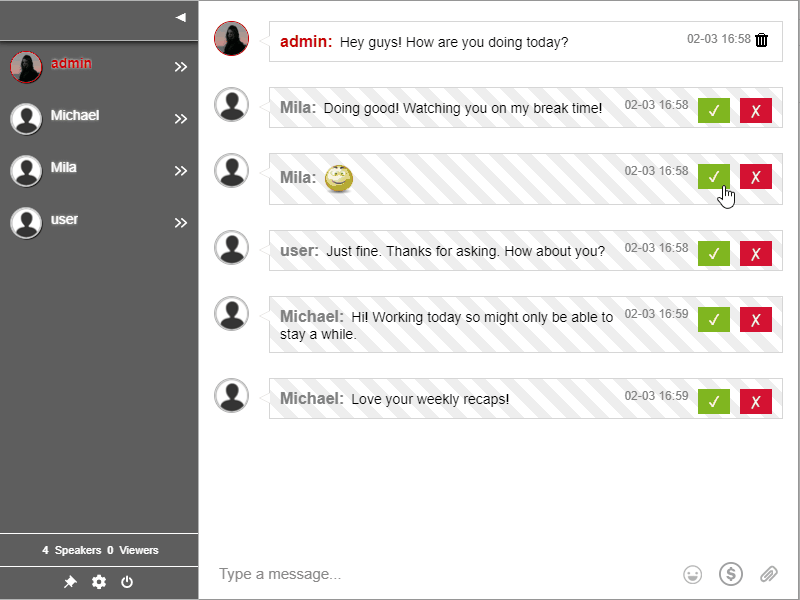Open chat settings with the gear icon
The width and height of the screenshot is (800, 600).
coord(98,582)
